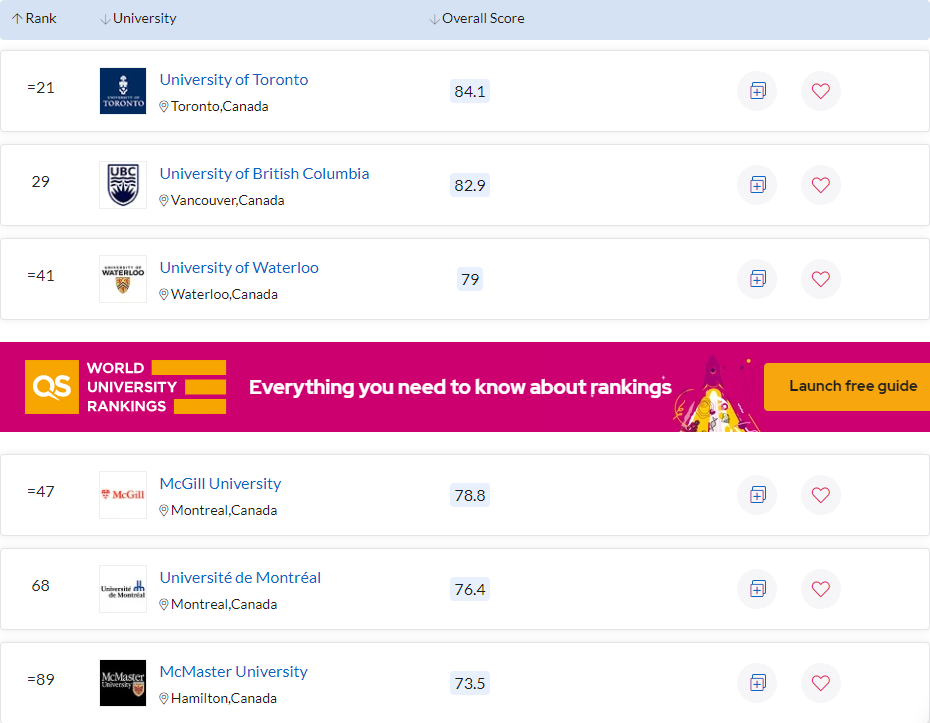Add Université de Montréal to compare
The height and width of the screenshot is (723, 930).
[x=757, y=589]
